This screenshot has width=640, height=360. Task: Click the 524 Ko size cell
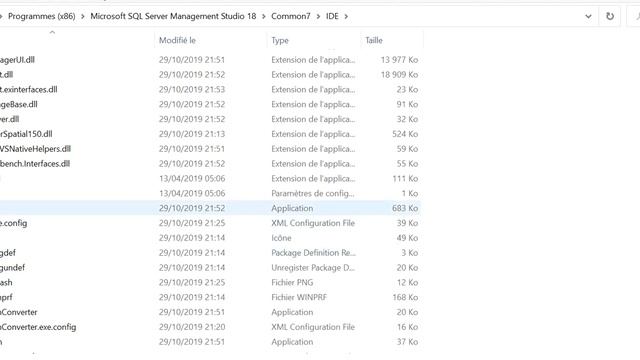pos(405,134)
